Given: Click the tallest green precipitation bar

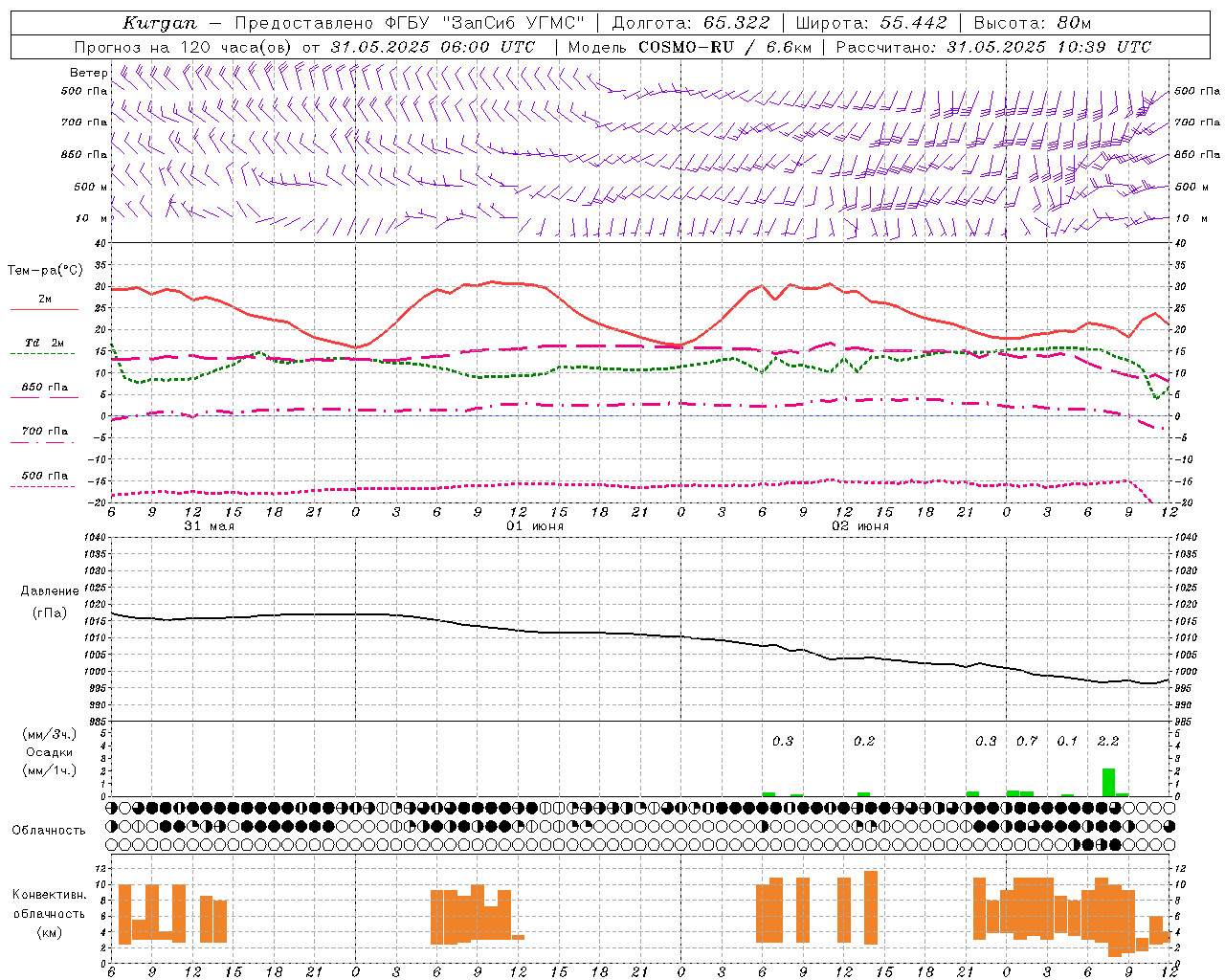Looking at the screenshot, I should pos(1108,782).
